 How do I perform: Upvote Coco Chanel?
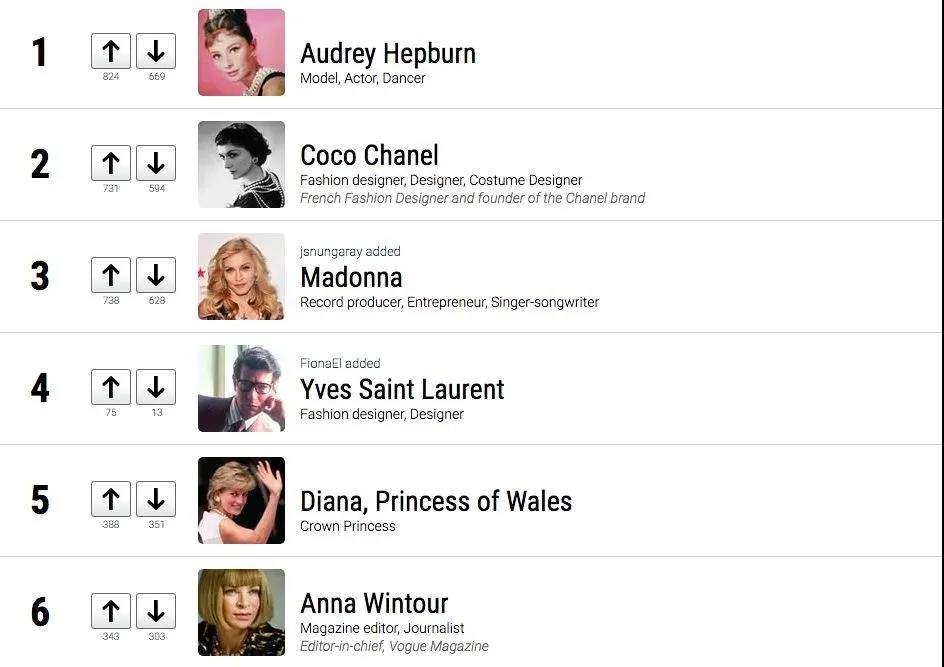pyautogui.click(x=111, y=163)
